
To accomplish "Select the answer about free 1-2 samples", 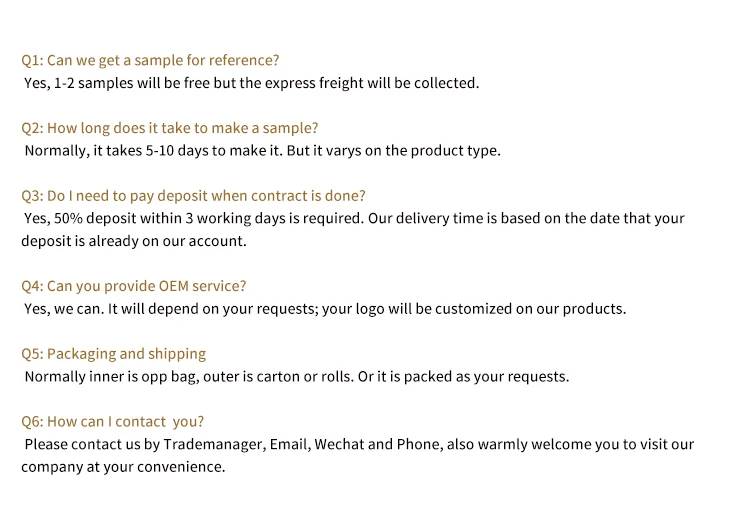I will (251, 83).
